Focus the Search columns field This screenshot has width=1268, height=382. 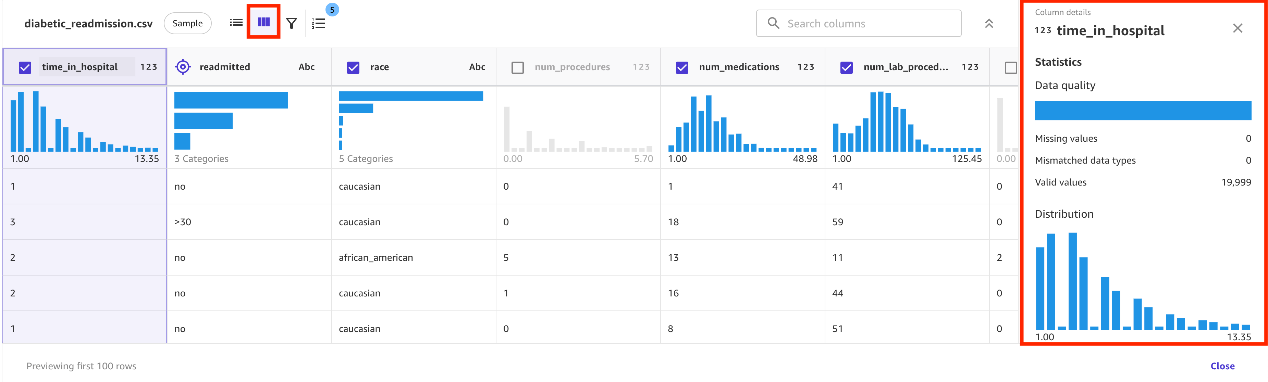[859, 23]
